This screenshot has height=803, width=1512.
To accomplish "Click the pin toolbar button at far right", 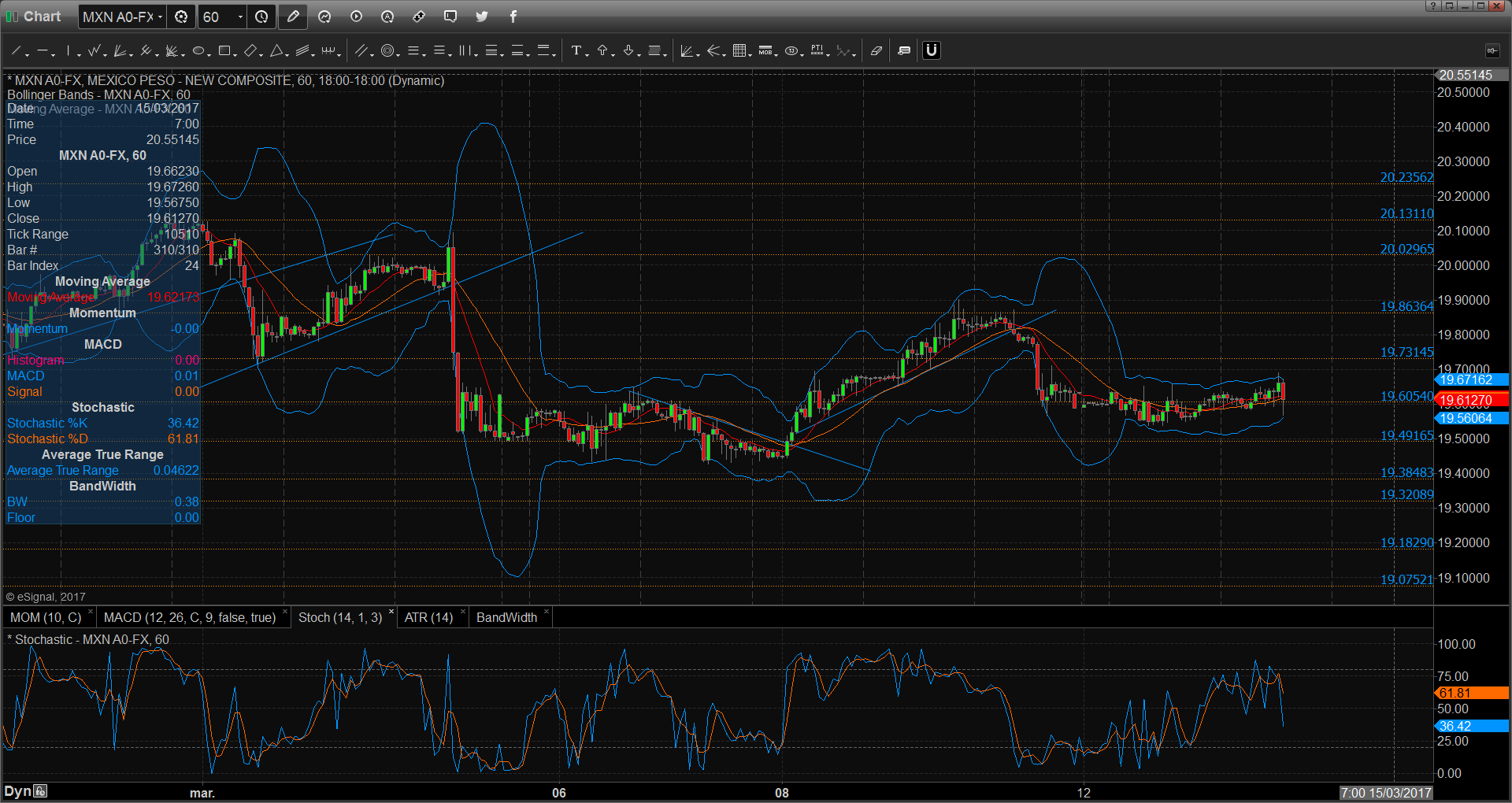I will coord(1492,51).
